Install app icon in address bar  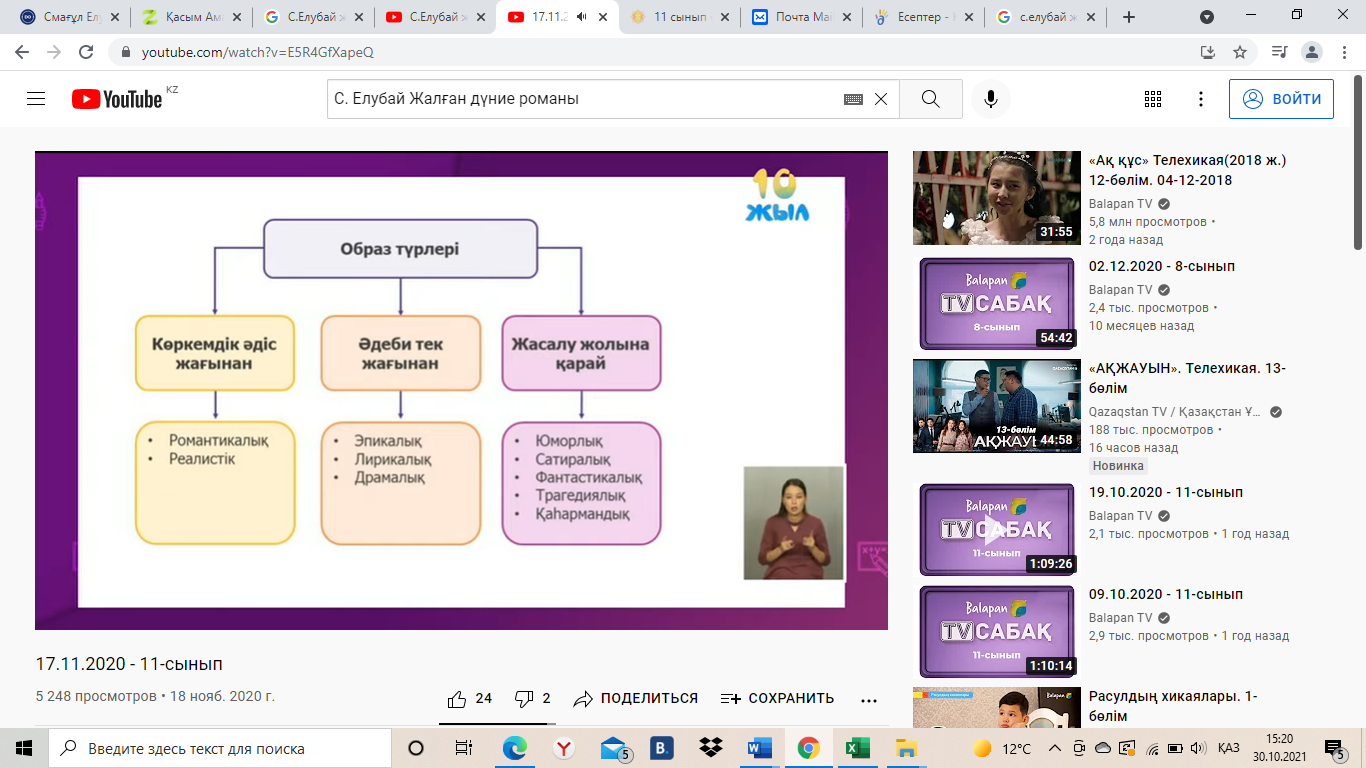(x=1208, y=52)
